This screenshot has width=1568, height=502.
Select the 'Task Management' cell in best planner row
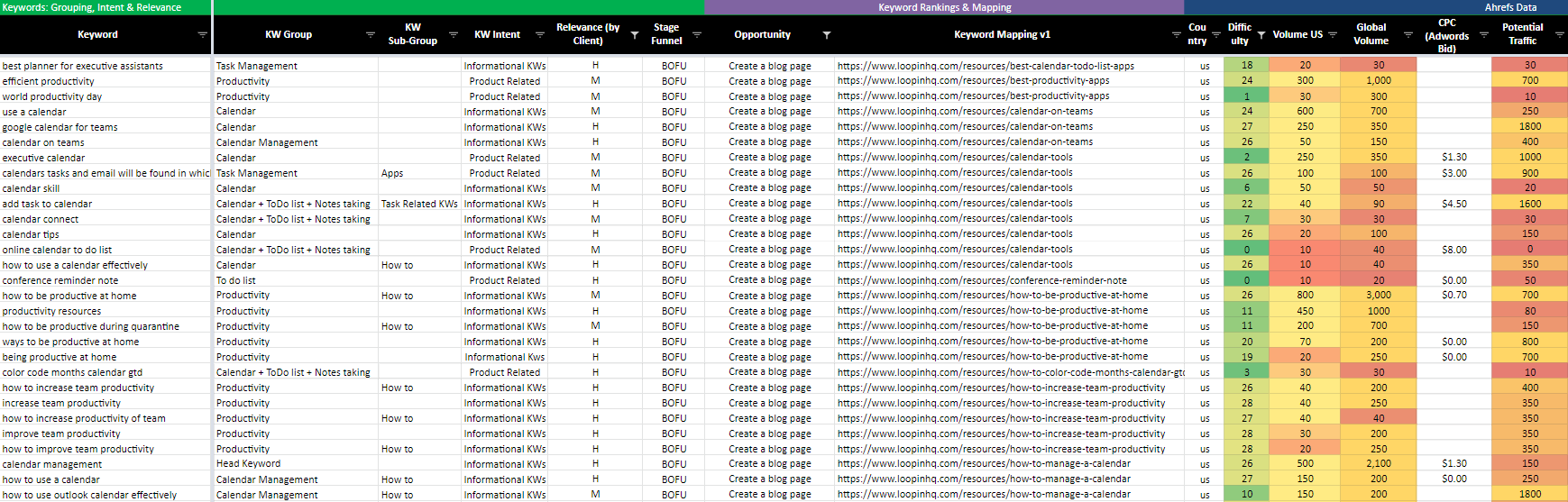click(x=296, y=66)
